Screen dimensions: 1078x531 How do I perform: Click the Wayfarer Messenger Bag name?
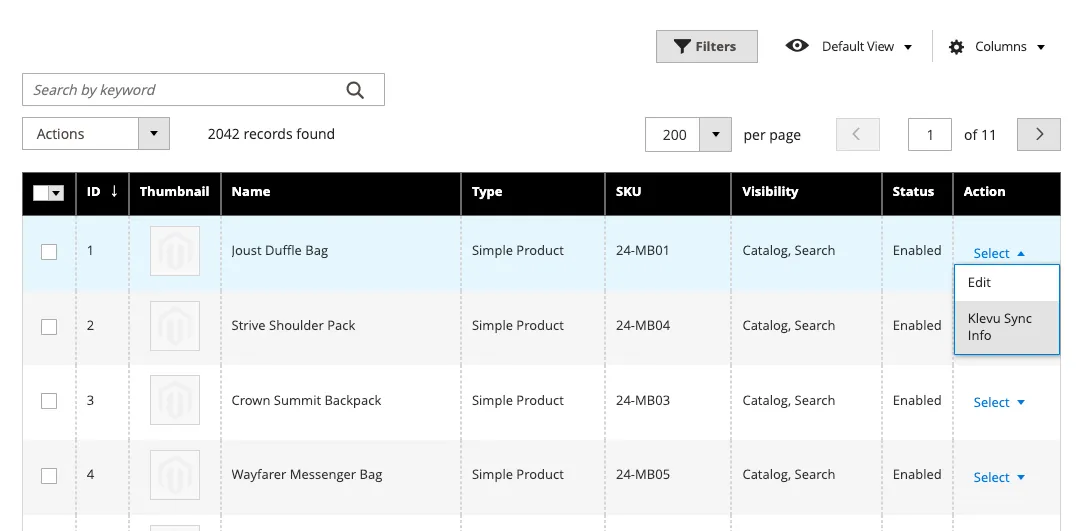pos(307,475)
